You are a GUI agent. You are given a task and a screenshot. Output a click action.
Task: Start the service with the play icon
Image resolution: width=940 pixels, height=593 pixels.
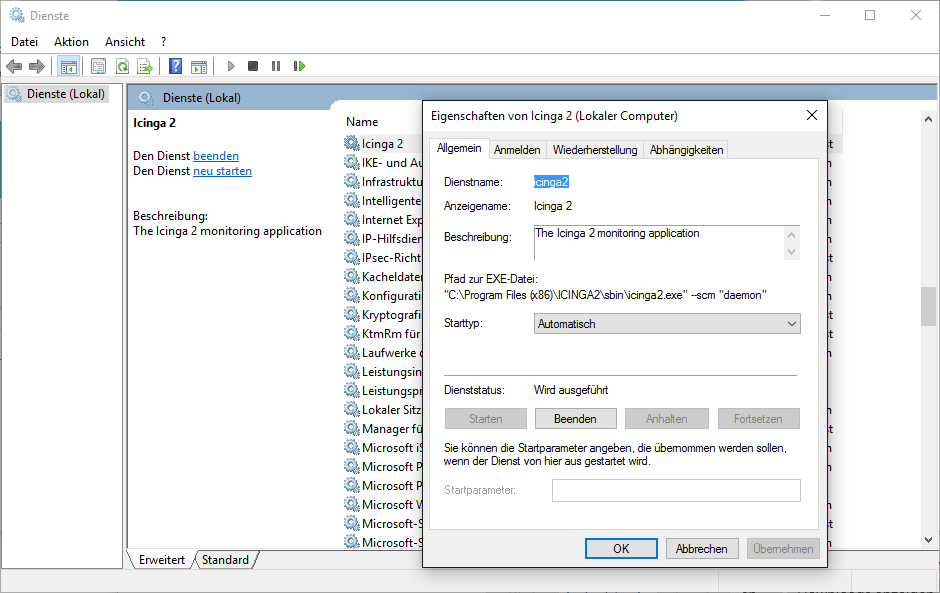click(231, 66)
